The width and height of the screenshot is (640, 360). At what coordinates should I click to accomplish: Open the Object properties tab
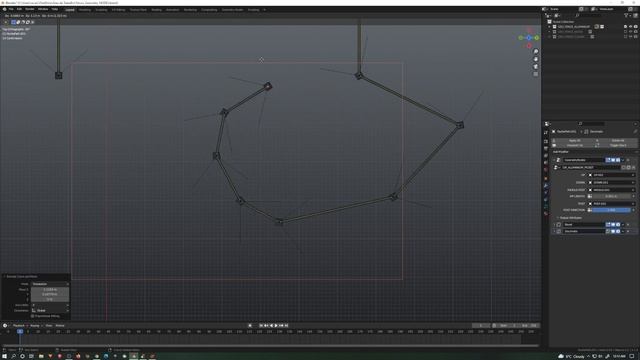click(x=546, y=178)
